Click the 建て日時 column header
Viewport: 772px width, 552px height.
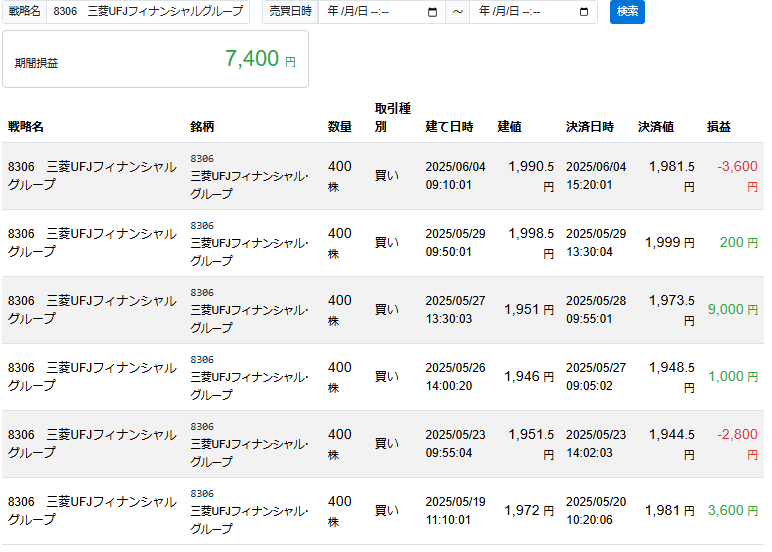click(449, 127)
